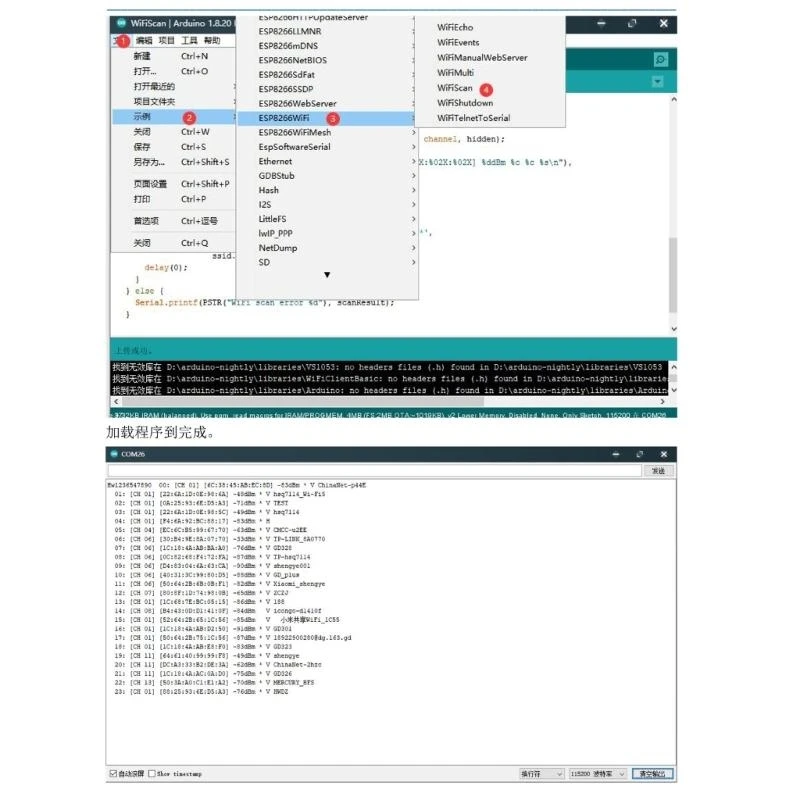Click console horizontal scrollbar left arrow
This screenshot has height=800, width=800.
pyautogui.click(x=116, y=402)
